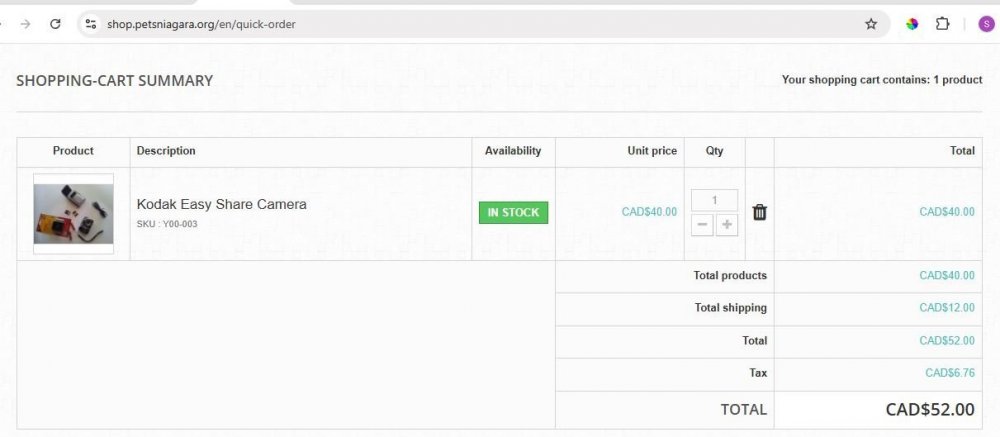Open the purple S profile avatar

(986, 24)
